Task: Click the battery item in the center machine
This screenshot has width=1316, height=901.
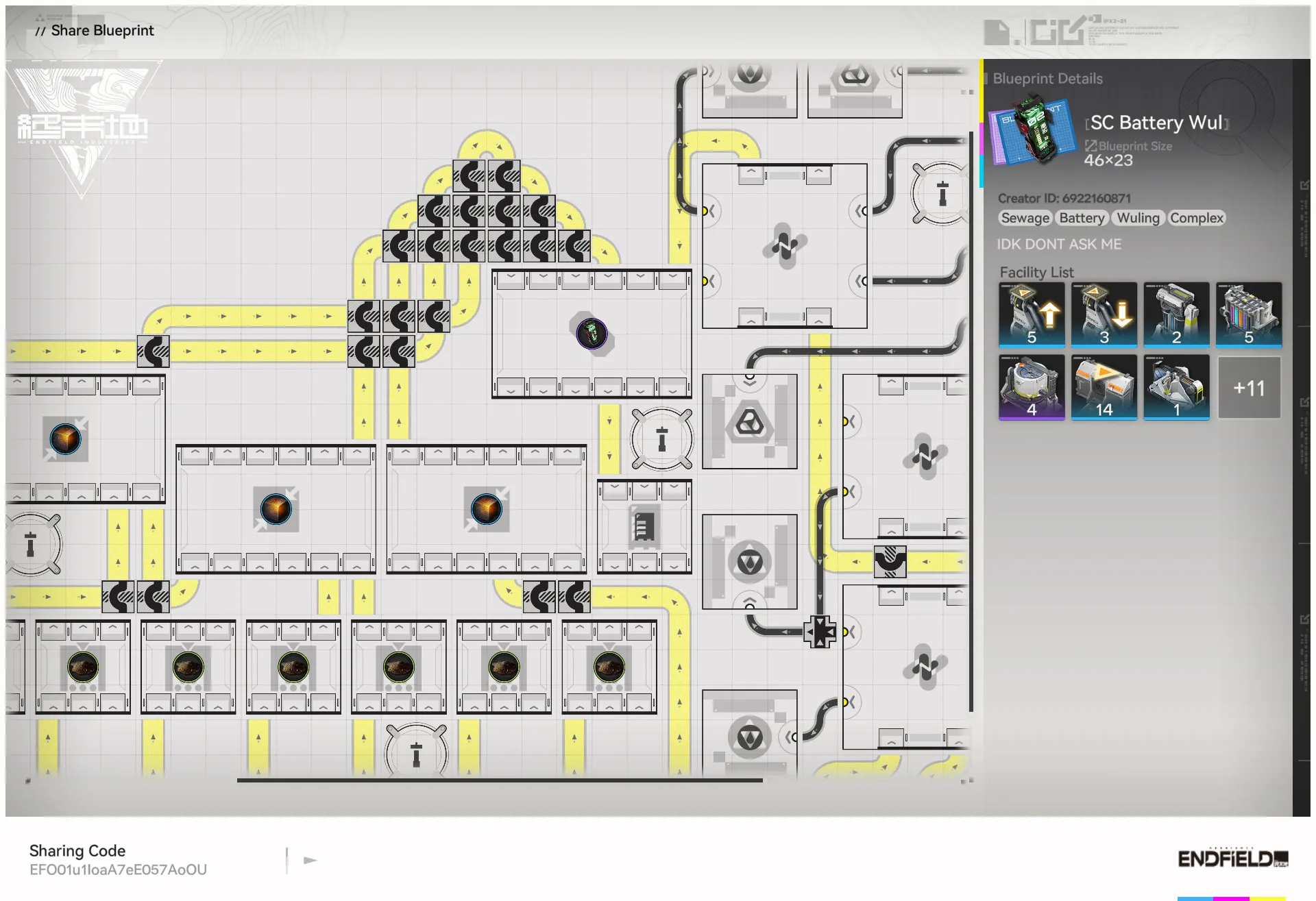Action: [592, 334]
